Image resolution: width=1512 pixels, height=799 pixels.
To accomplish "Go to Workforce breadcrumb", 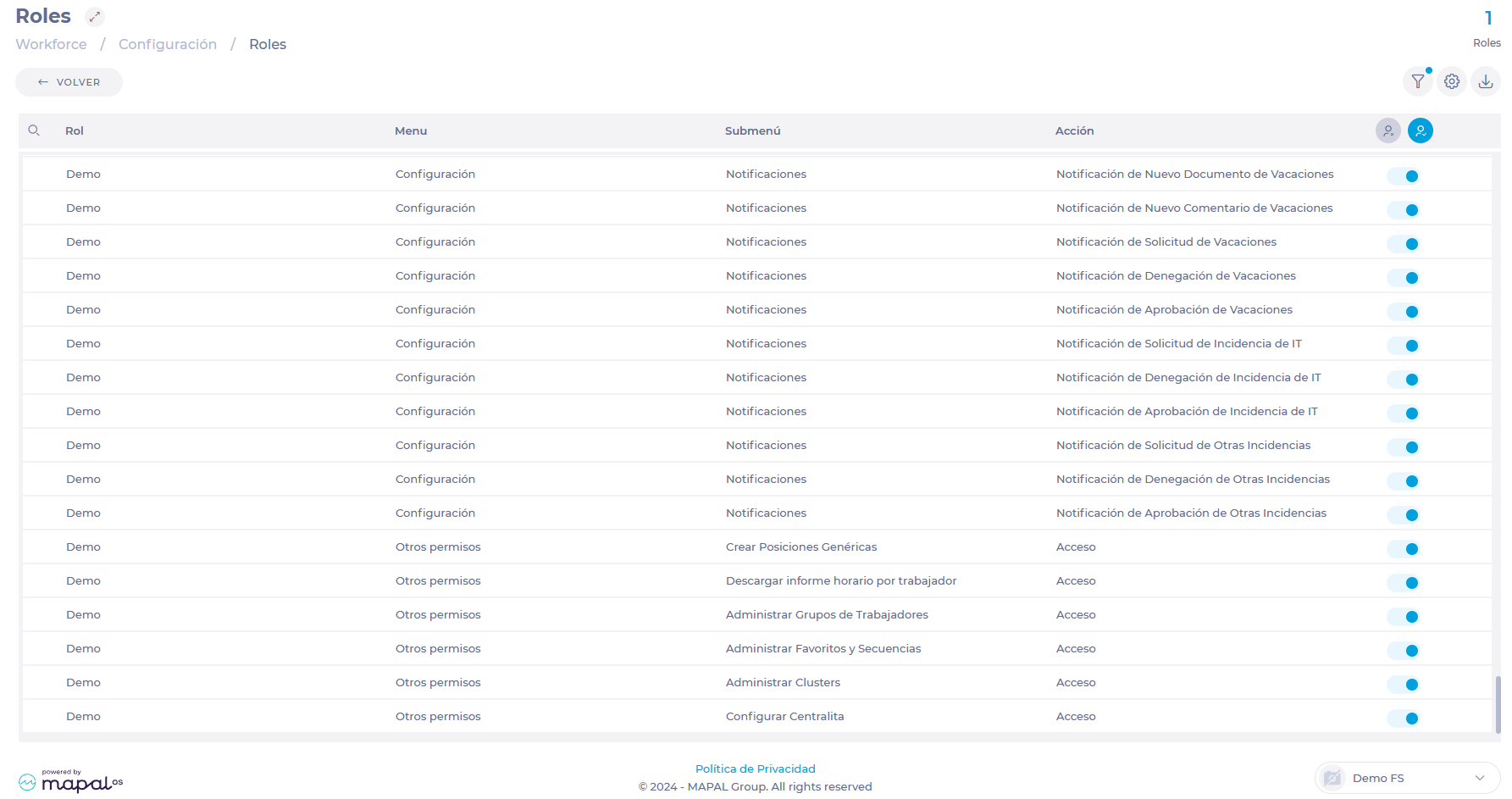I will tap(51, 44).
